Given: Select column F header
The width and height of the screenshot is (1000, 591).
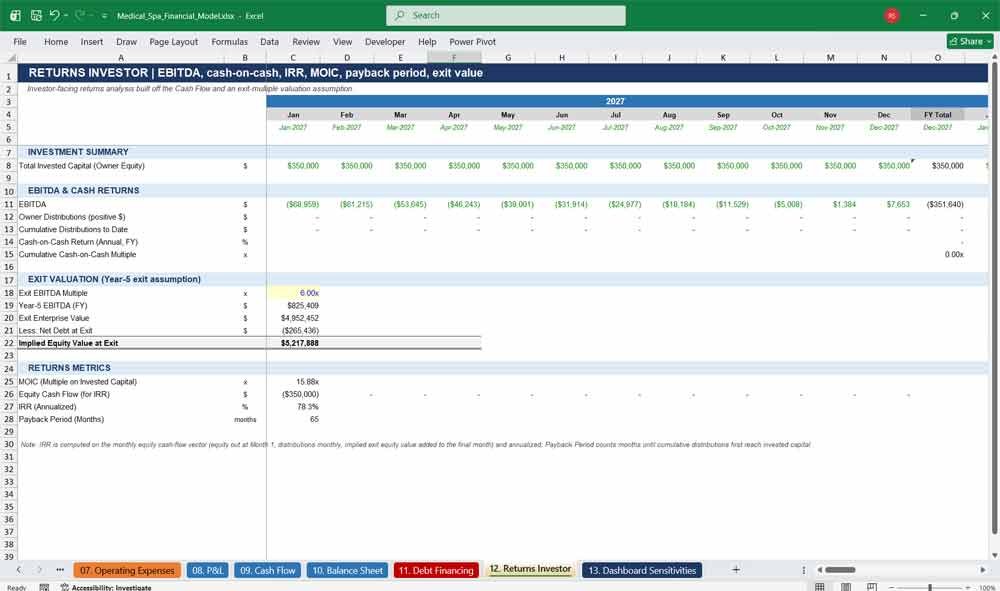Looking at the screenshot, I should coord(454,57).
